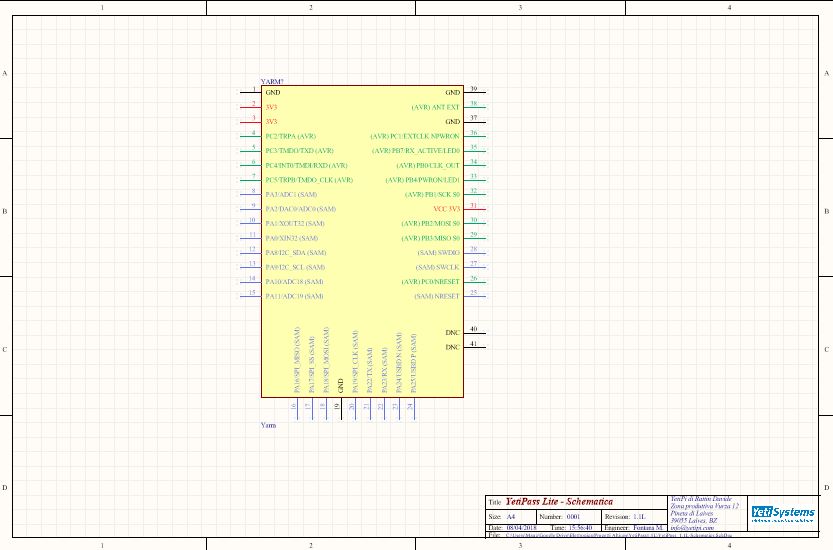Select the revision value 1.1L
The height and width of the screenshot is (550, 833).
point(639,517)
